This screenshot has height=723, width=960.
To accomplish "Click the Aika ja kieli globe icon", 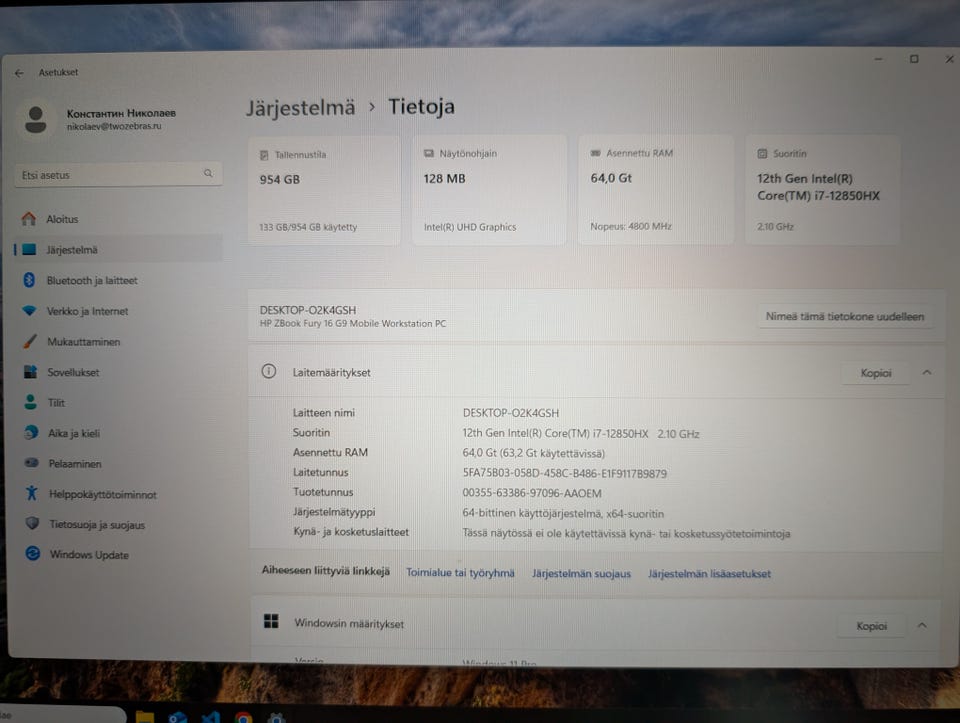I will pyautogui.click(x=31, y=432).
